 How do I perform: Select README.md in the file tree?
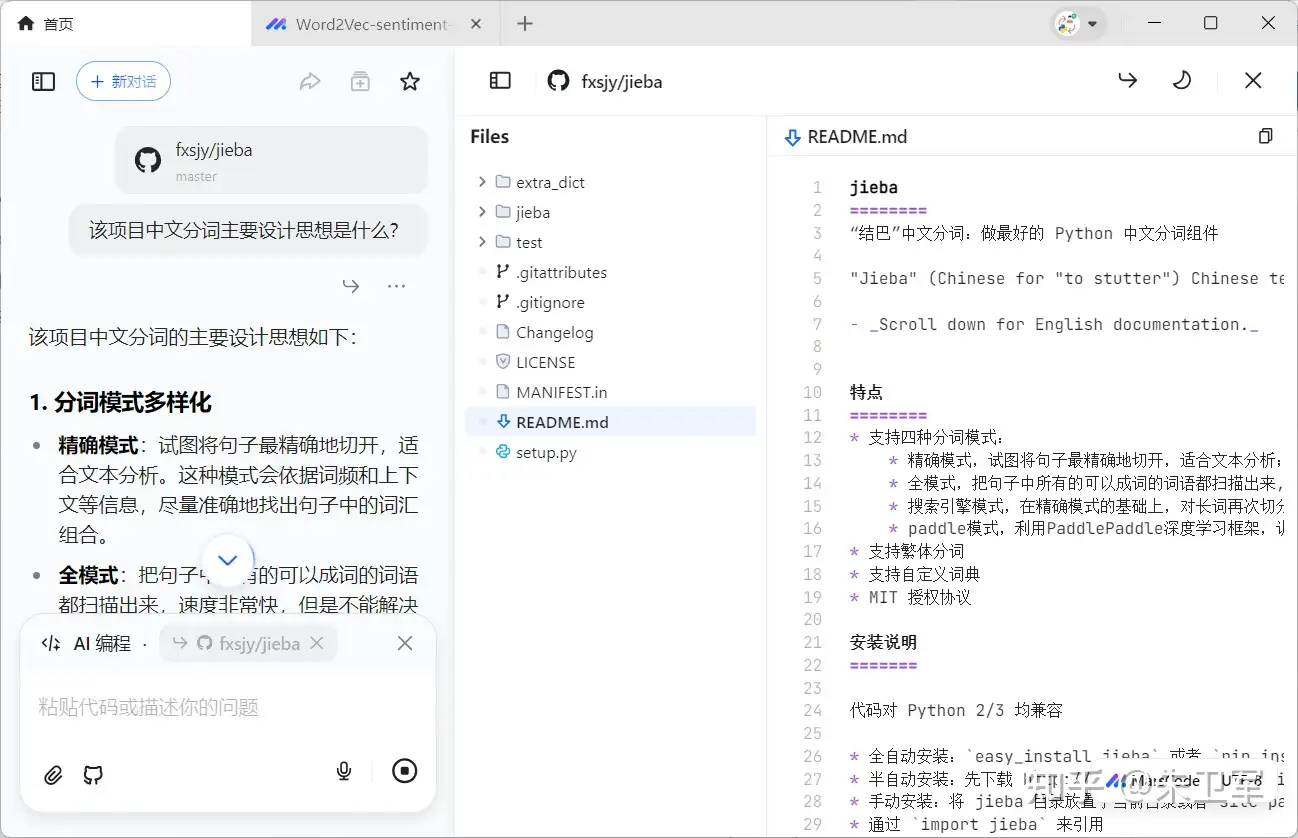click(611, 422)
